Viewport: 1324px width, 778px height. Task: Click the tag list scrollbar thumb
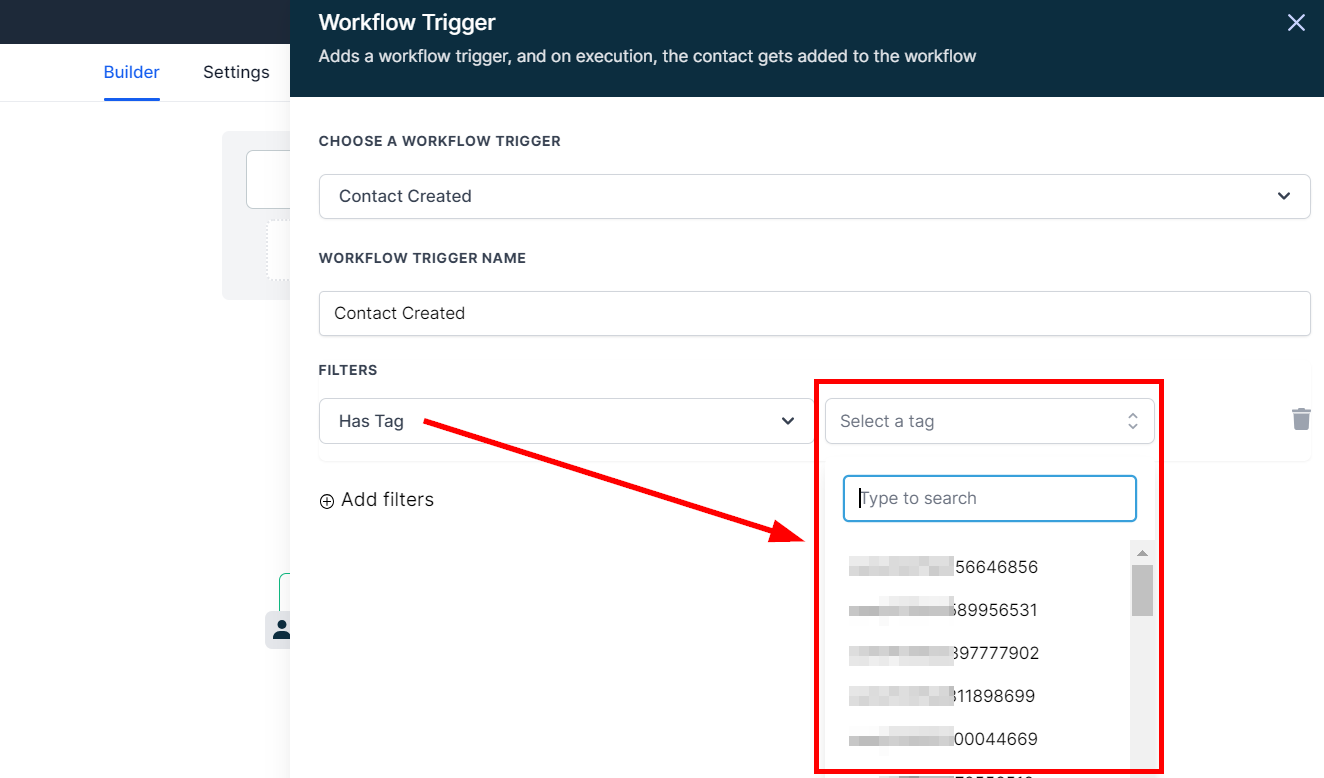click(1142, 590)
